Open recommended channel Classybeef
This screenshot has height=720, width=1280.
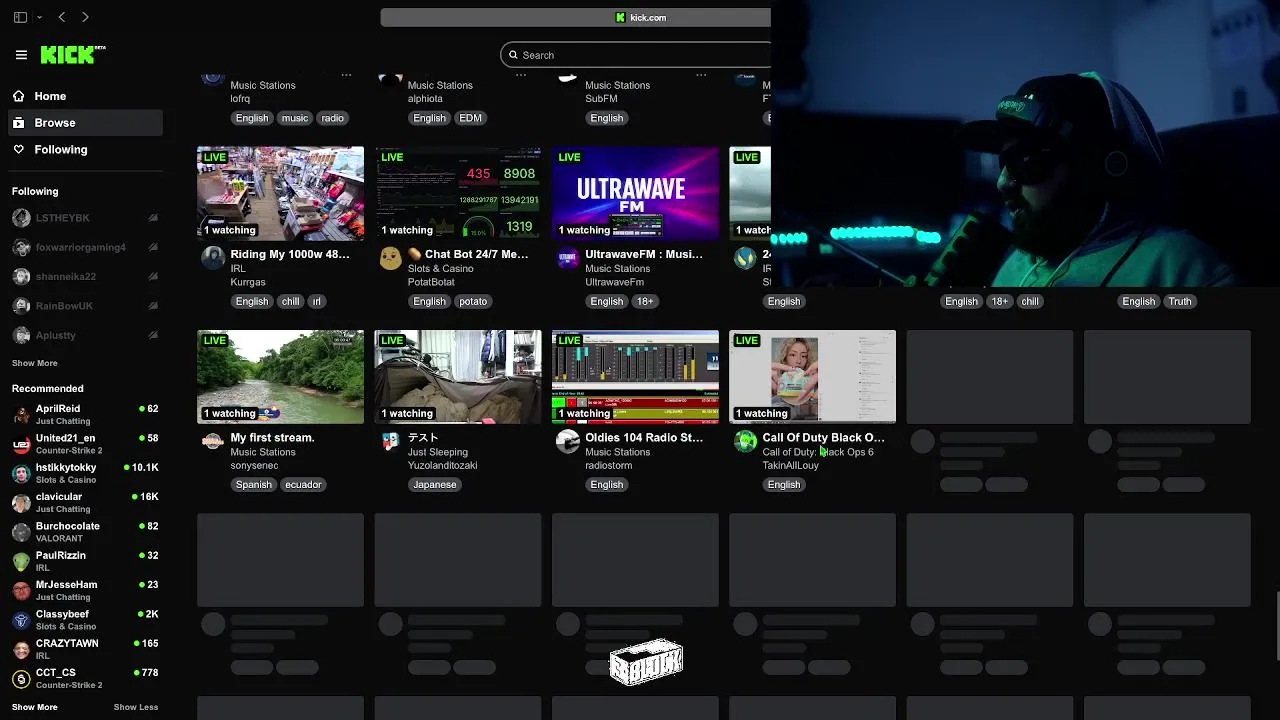(85, 619)
